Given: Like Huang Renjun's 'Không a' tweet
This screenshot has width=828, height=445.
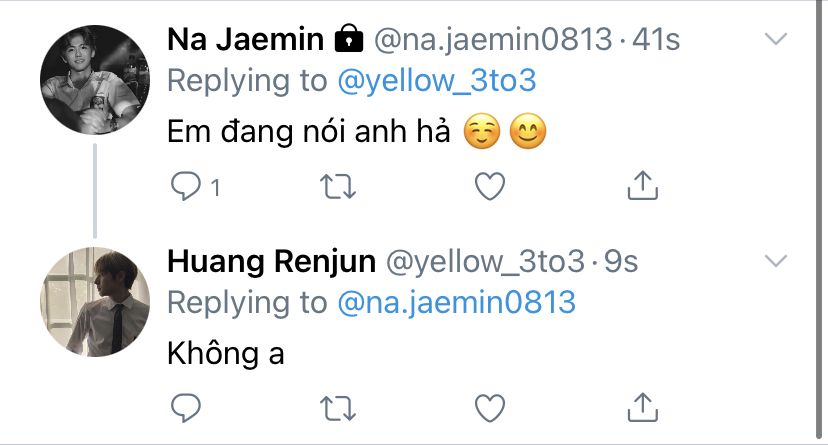Looking at the screenshot, I should click(488, 408).
